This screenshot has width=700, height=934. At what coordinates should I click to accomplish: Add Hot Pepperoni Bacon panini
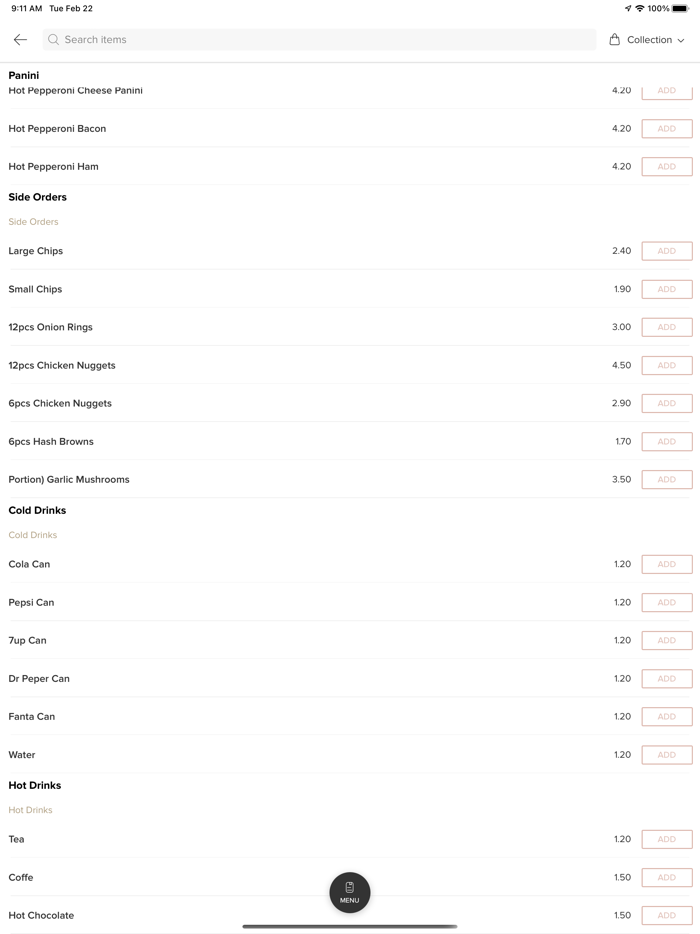click(667, 129)
